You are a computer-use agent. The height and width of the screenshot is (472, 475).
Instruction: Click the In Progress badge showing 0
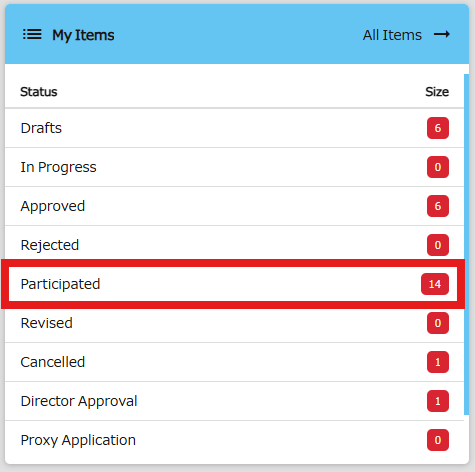tap(438, 167)
